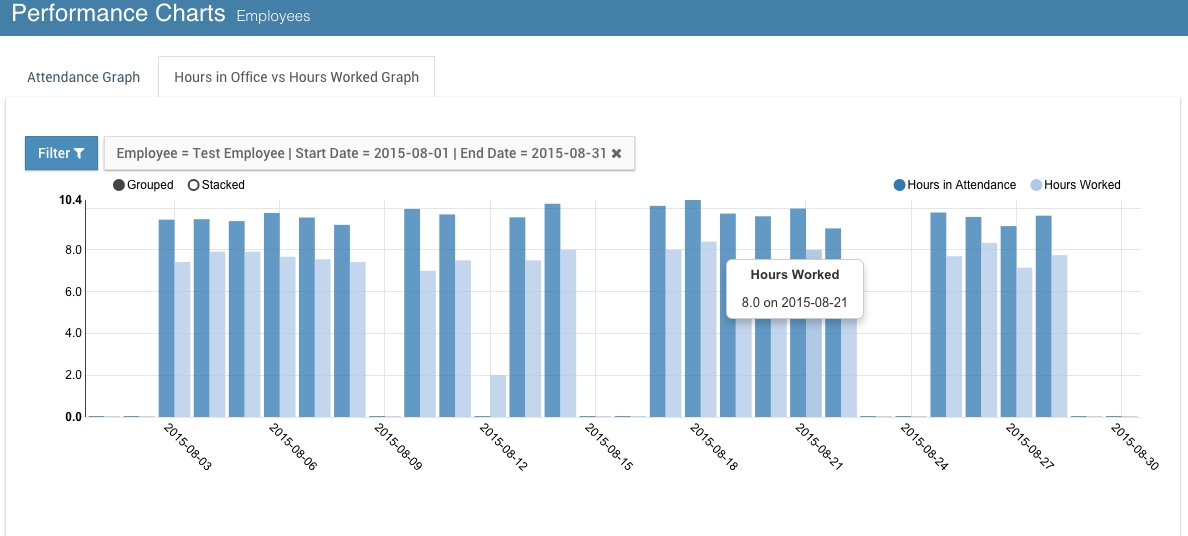Click the 2015-08-24 axis date label
The height and width of the screenshot is (536, 1188).
point(923,446)
